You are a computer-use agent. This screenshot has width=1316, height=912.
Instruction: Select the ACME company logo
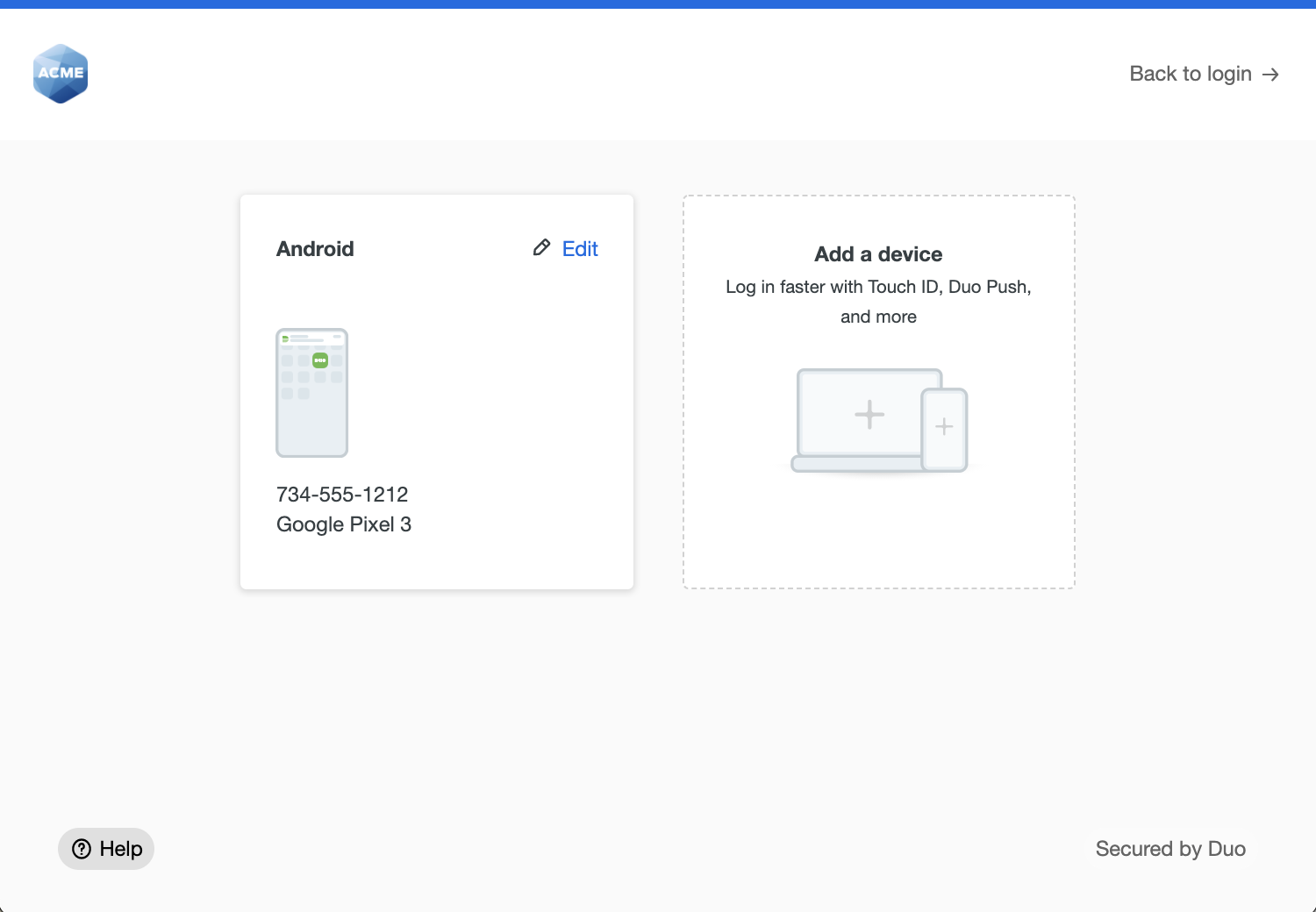(60, 74)
